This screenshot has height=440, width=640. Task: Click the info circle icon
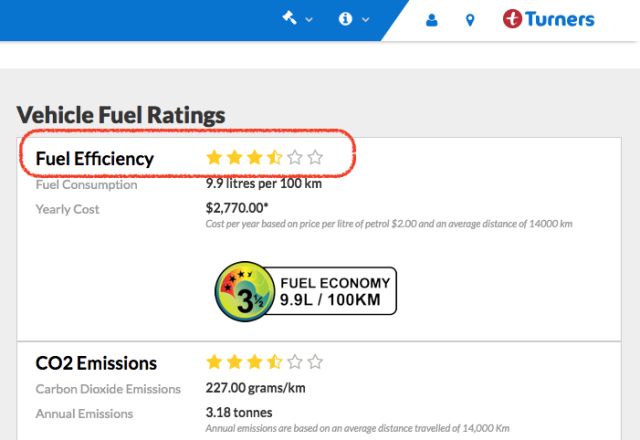pos(346,18)
